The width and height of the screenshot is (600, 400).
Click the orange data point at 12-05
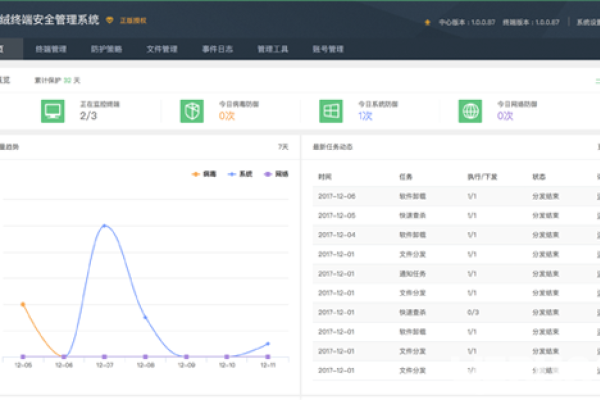tap(23, 304)
